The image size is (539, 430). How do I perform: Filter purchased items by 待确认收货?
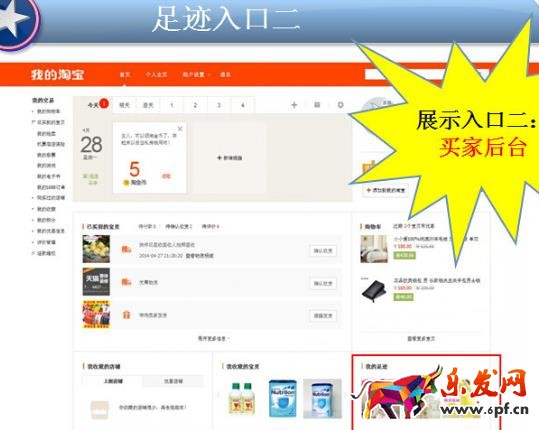[x=179, y=227]
